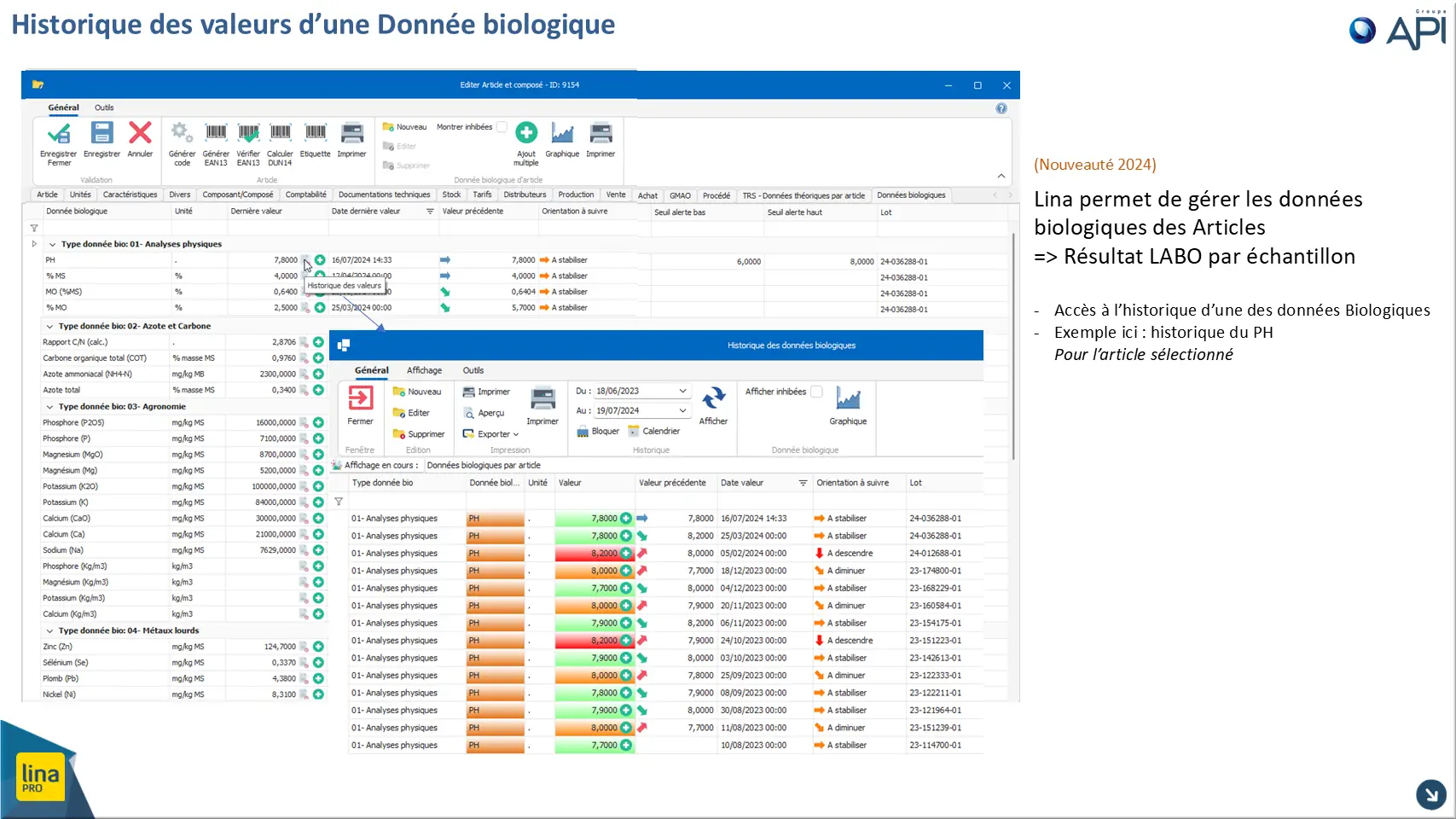This screenshot has width=1456, height=819.
Task: Enable the Afficher inhibées checkbox
Action: pos(816,392)
